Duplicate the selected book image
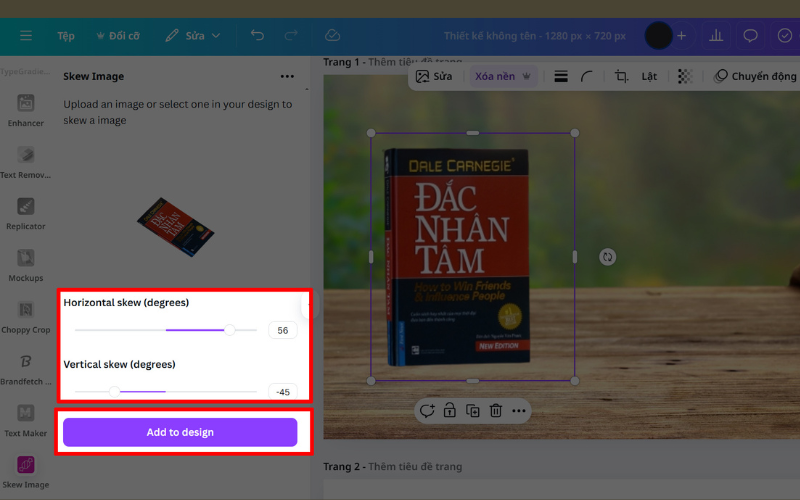This screenshot has height=500, width=800. [472, 411]
